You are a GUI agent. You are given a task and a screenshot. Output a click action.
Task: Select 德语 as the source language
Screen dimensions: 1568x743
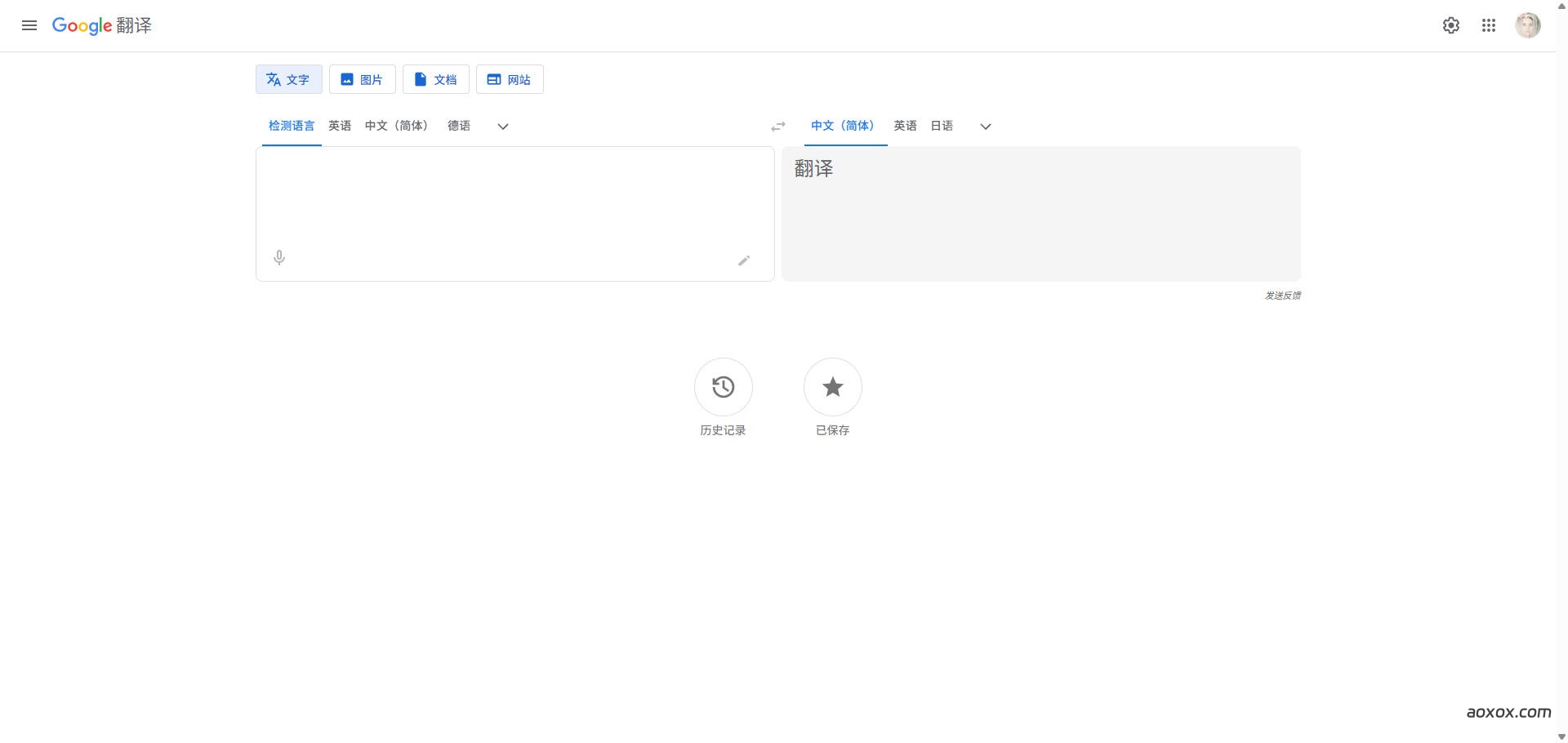[x=459, y=126]
